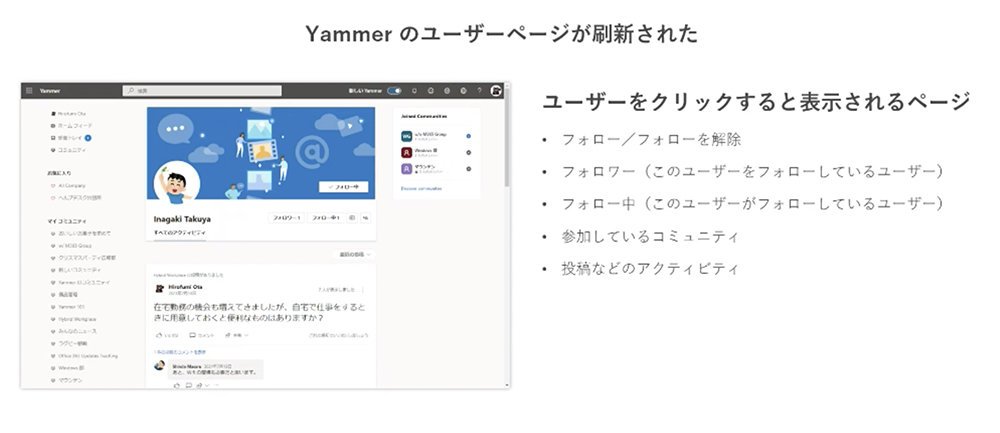Screen dimensions: 1000x433
Task: Select the すべてのアクティビティ tab
Action: coord(180,233)
